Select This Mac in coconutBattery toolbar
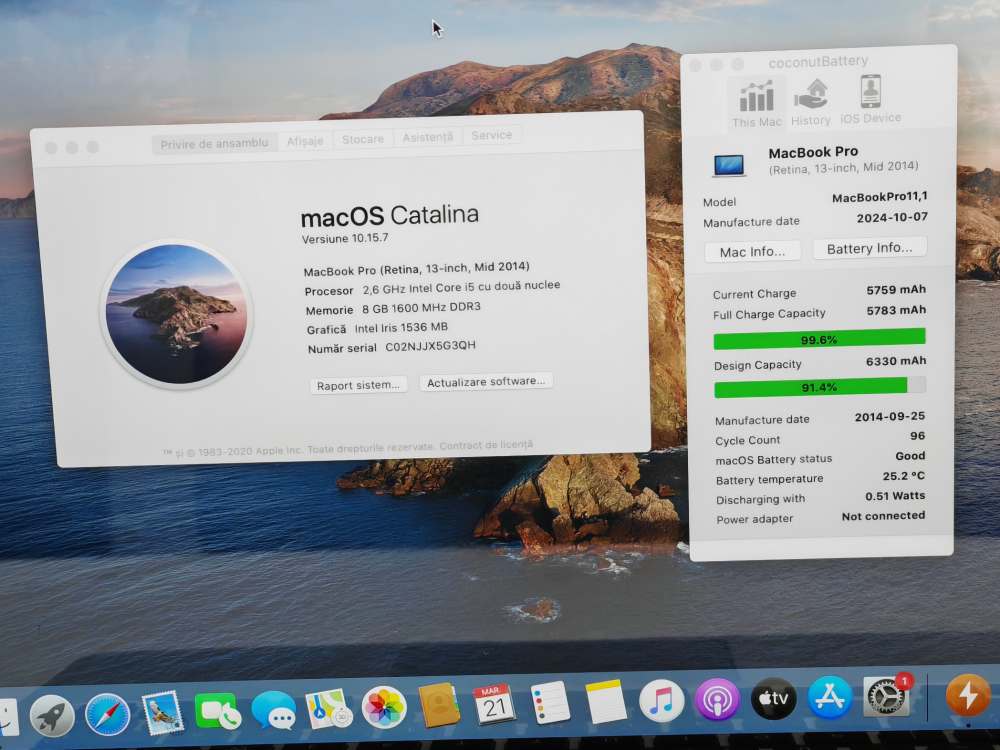This screenshot has height=750, width=1000. click(x=756, y=103)
